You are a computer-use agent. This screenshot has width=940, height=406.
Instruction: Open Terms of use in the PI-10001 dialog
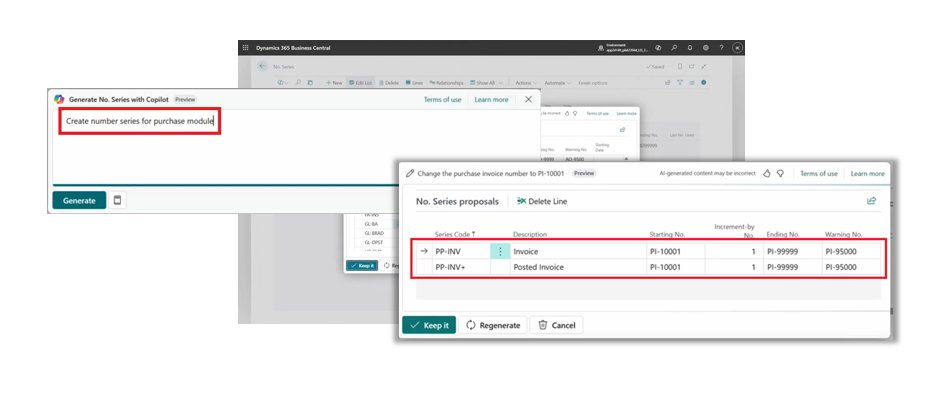tap(819, 173)
